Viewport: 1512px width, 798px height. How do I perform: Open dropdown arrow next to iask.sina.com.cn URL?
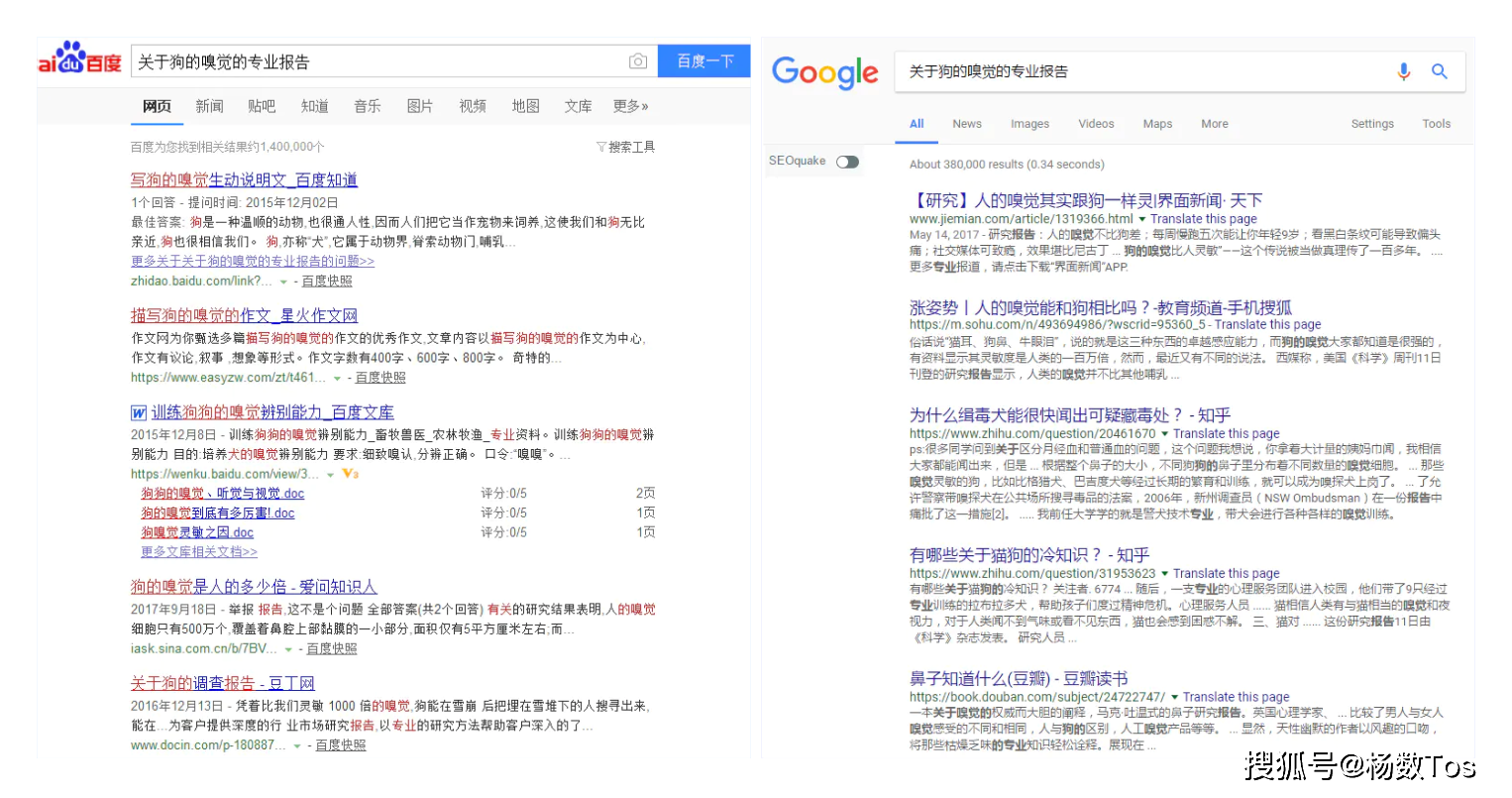point(288,649)
